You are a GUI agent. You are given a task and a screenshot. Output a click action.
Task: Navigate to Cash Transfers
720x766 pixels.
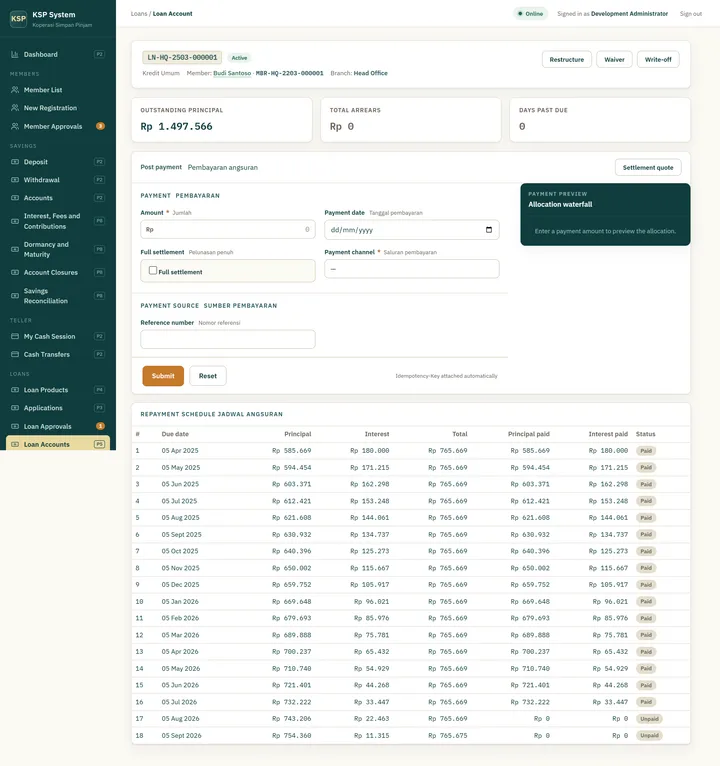pos(58,355)
